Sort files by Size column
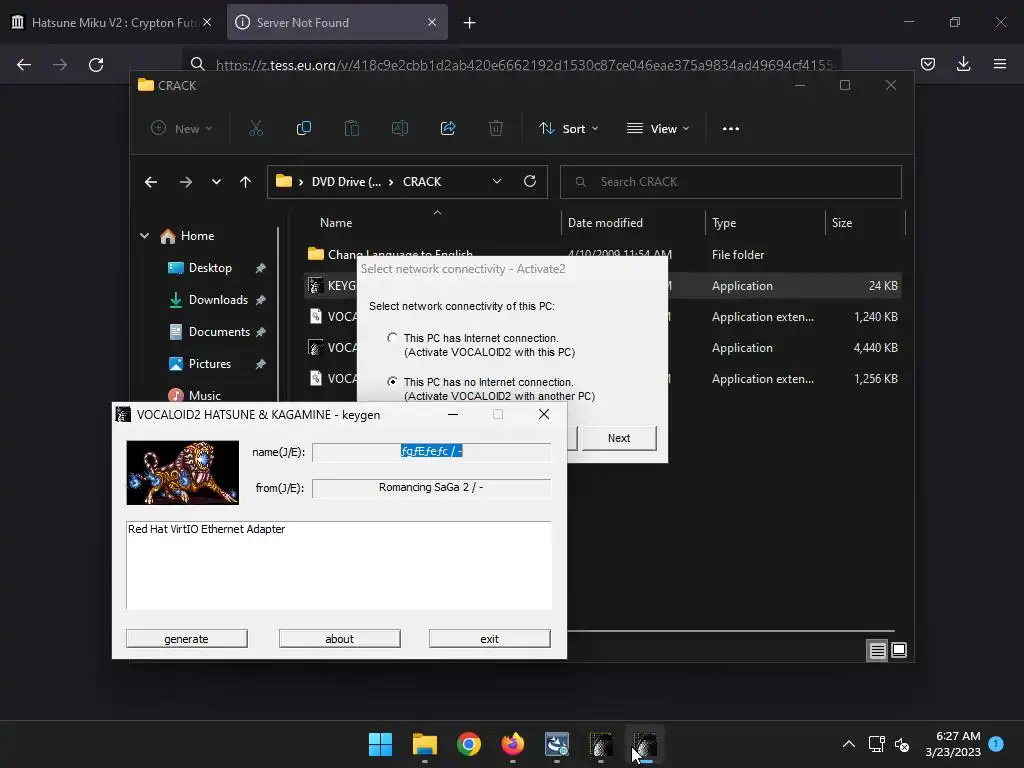1024x768 pixels. click(842, 223)
